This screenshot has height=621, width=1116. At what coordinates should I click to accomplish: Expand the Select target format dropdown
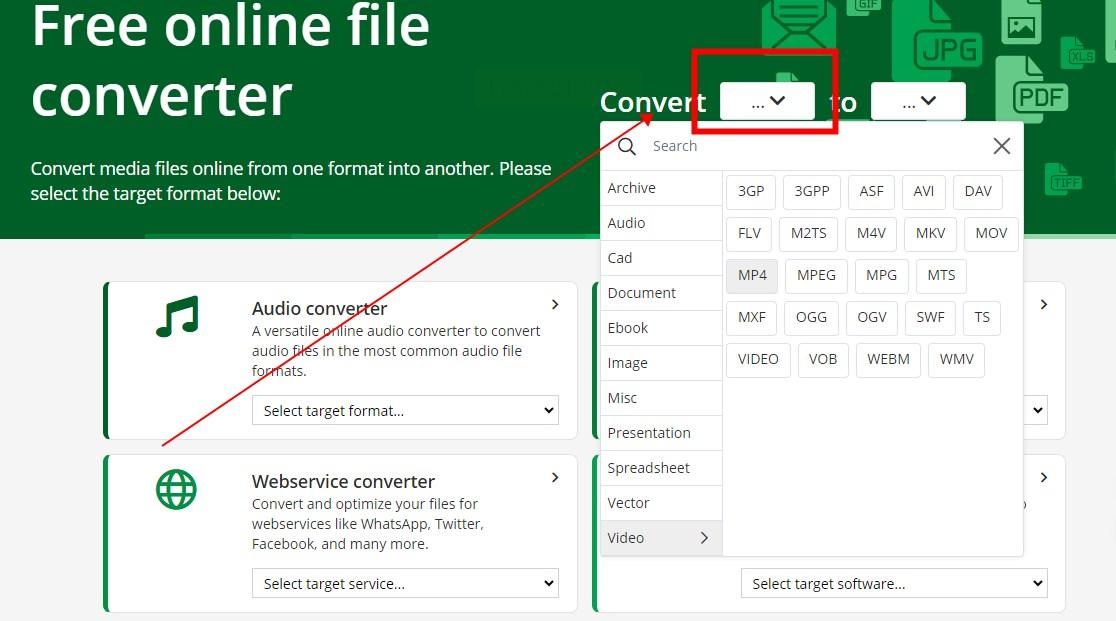coord(405,410)
